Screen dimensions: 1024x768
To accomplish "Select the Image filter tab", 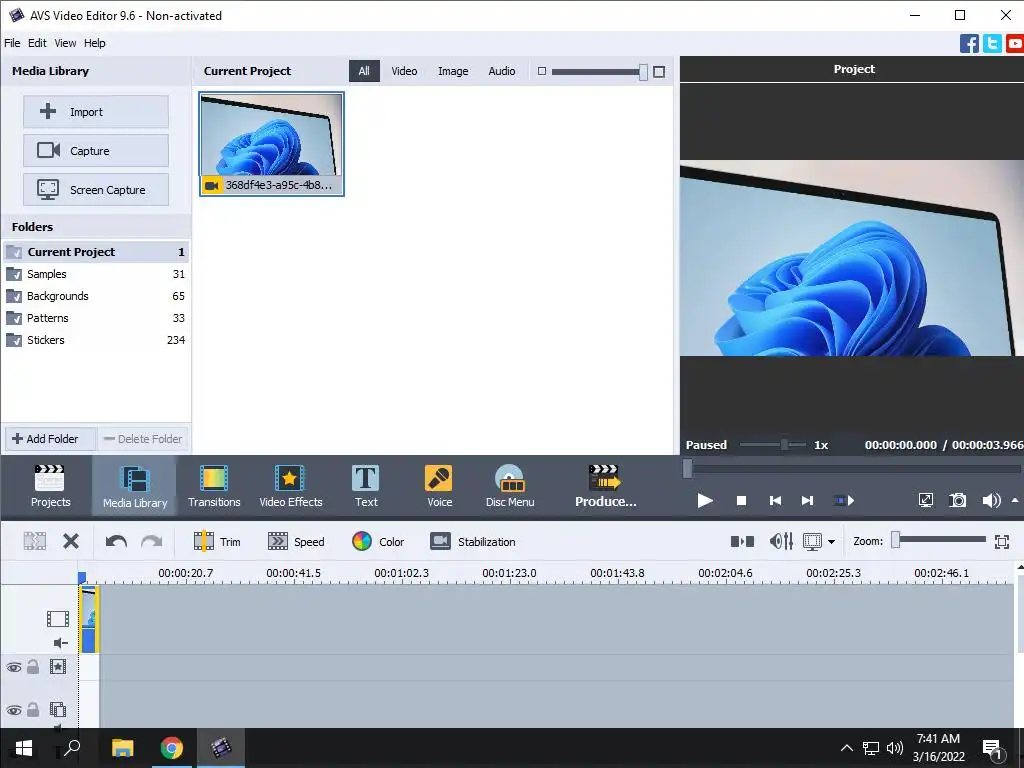I will coord(453,71).
